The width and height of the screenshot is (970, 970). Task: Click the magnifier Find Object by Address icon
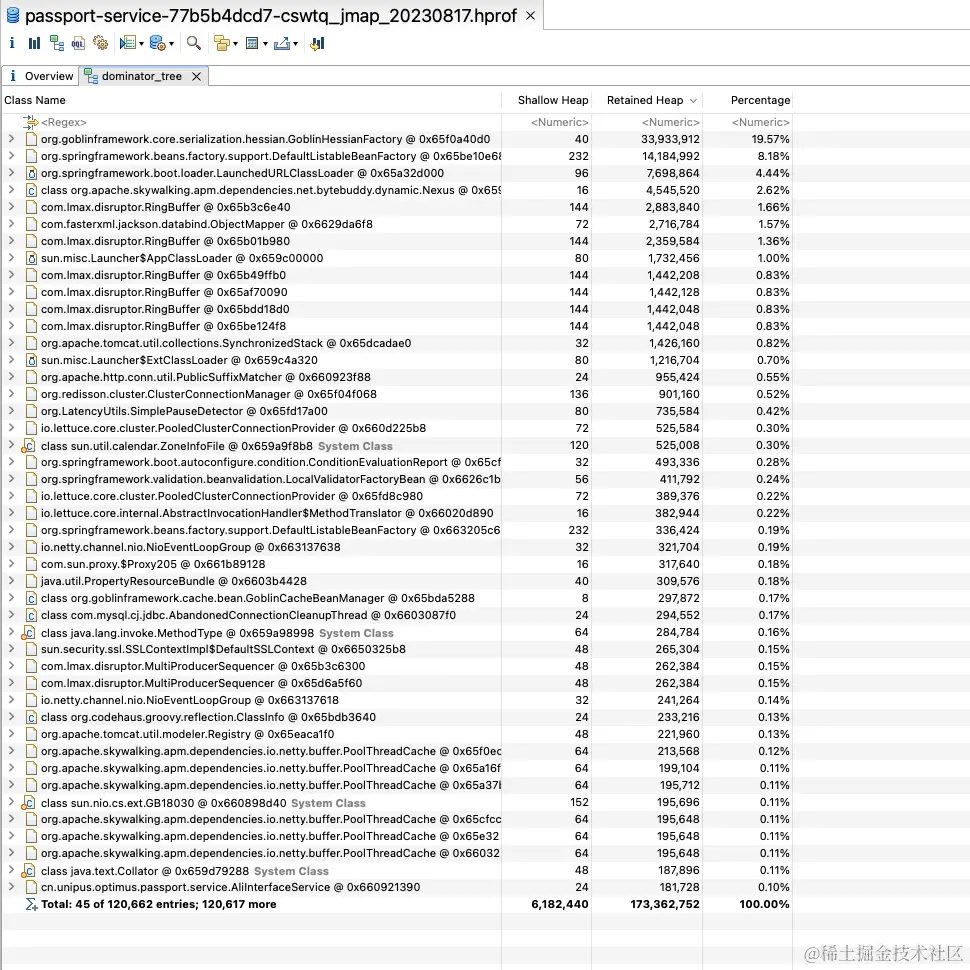coord(194,43)
